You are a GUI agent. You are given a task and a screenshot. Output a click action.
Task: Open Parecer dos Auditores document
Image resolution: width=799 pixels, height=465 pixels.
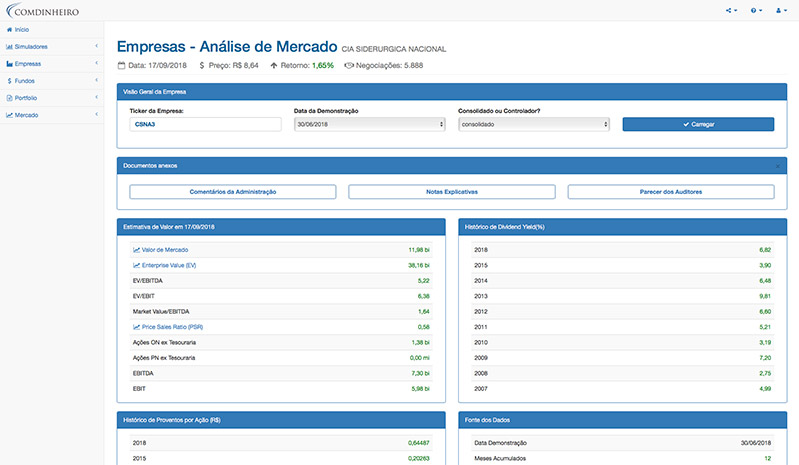tap(671, 192)
